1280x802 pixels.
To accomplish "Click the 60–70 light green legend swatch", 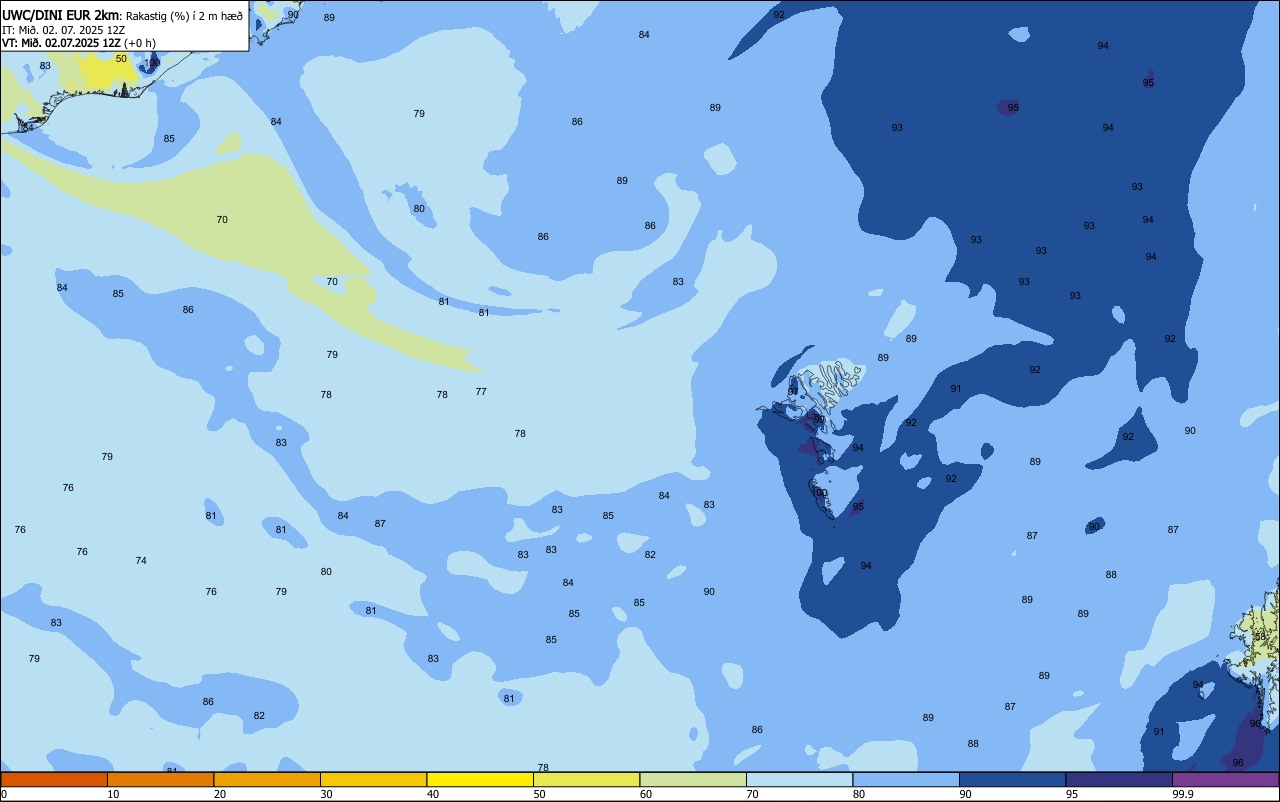I will click(693, 779).
